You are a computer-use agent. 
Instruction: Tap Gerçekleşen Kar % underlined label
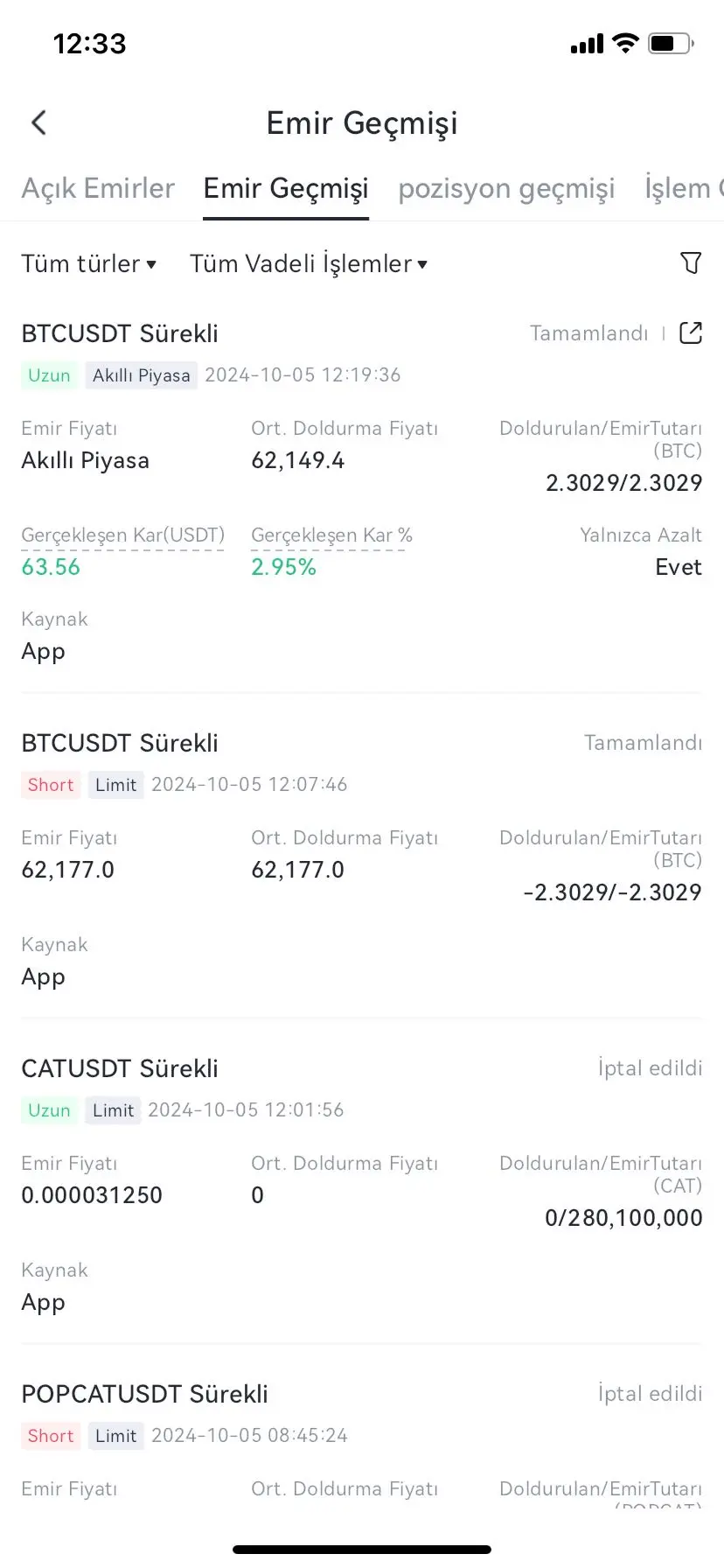(x=331, y=535)
